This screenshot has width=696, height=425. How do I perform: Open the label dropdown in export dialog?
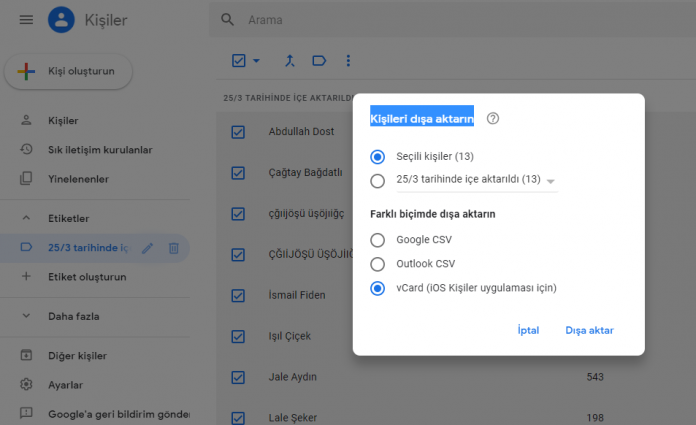click(551, 181)
